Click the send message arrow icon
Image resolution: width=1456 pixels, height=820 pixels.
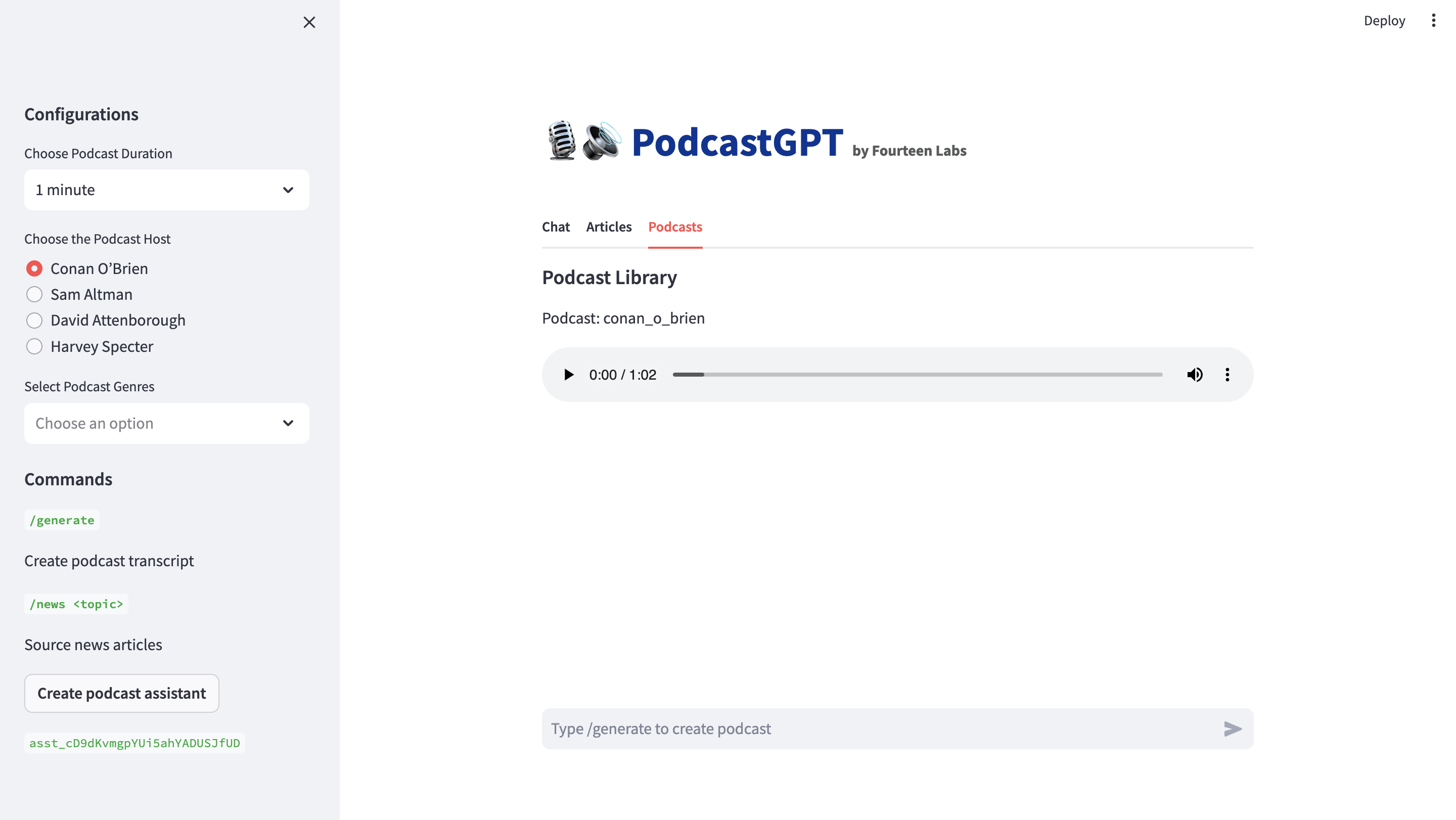click(1232, 728)
